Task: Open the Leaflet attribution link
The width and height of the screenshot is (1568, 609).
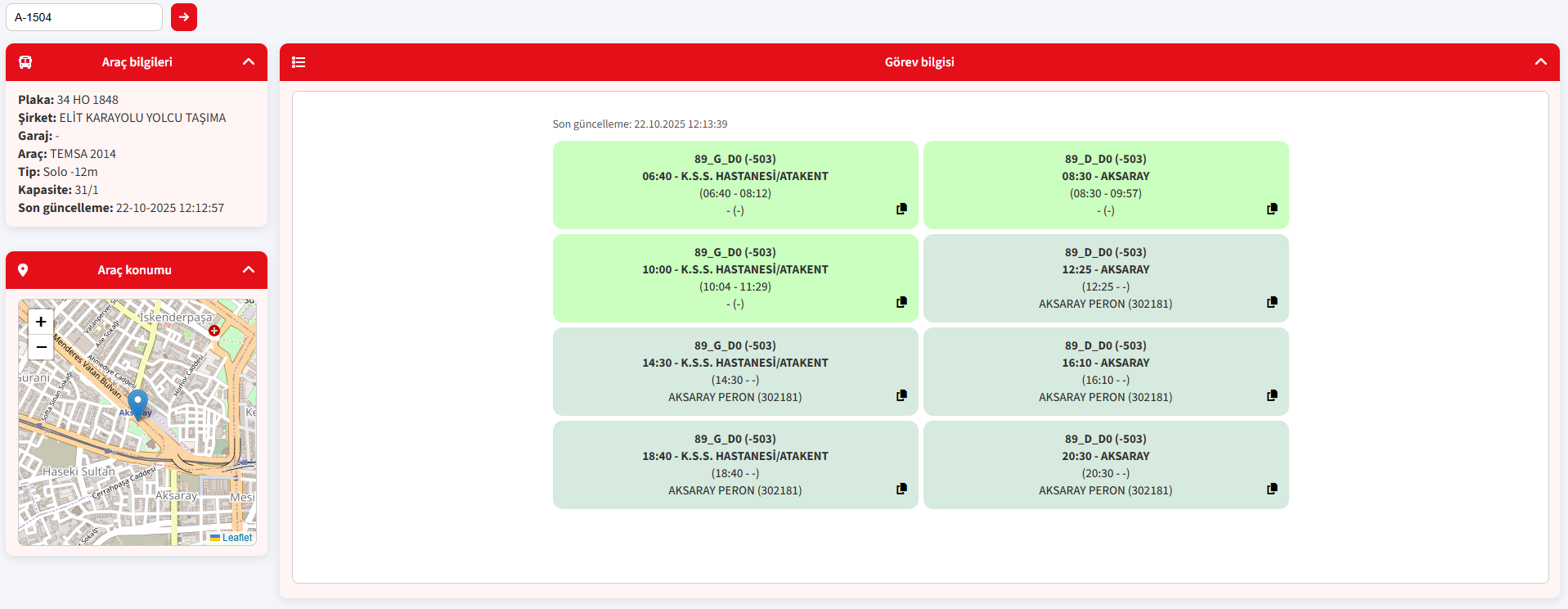Action: [x=236, y=538]
